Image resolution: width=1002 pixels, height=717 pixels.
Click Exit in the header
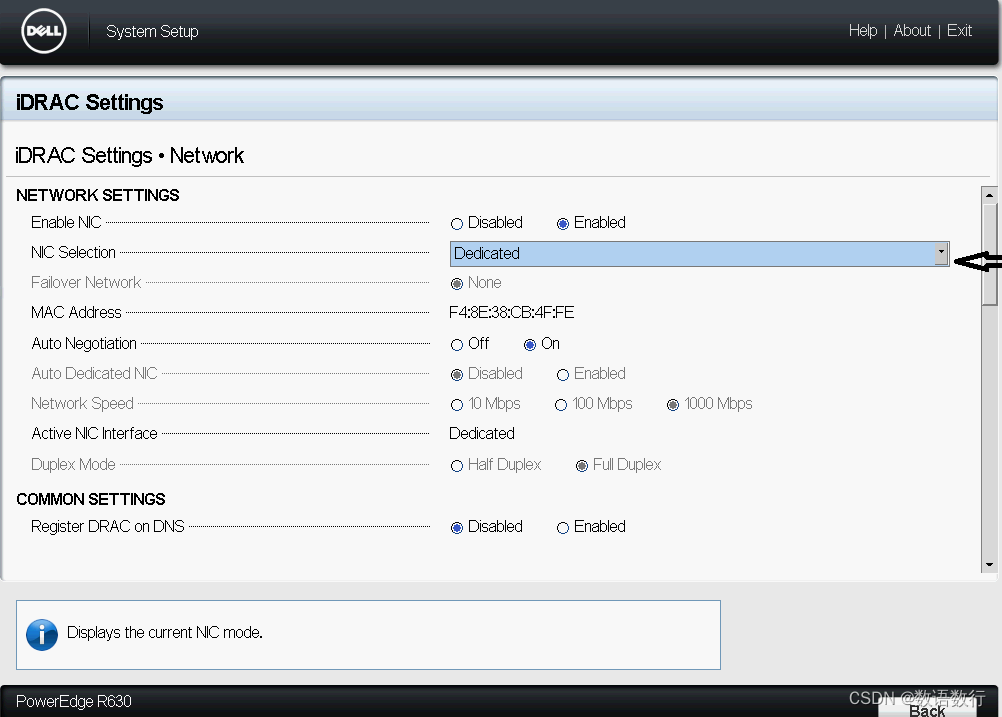[x=959, y=31]
